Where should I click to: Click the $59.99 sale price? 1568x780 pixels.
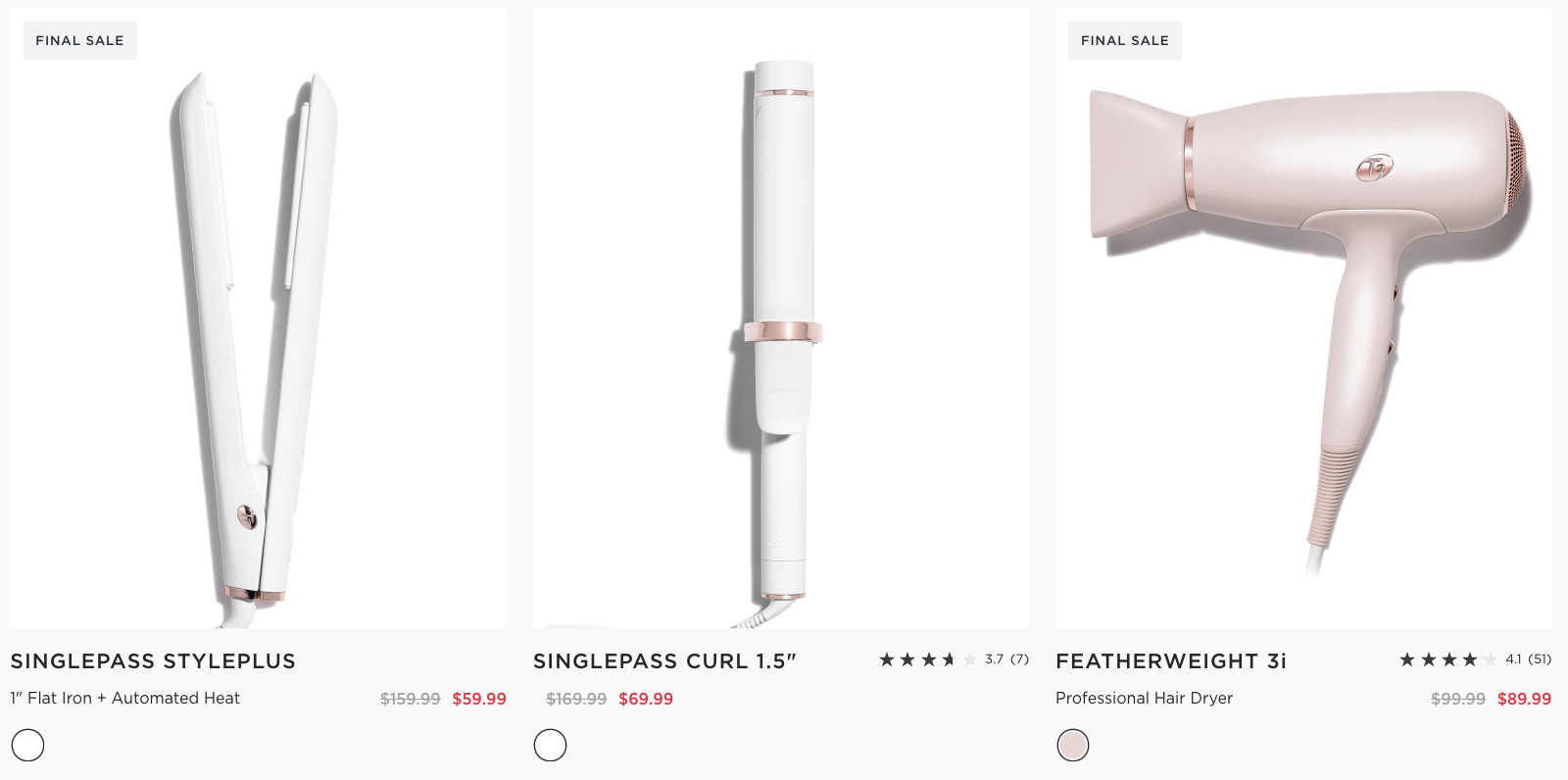pos(479,699)
